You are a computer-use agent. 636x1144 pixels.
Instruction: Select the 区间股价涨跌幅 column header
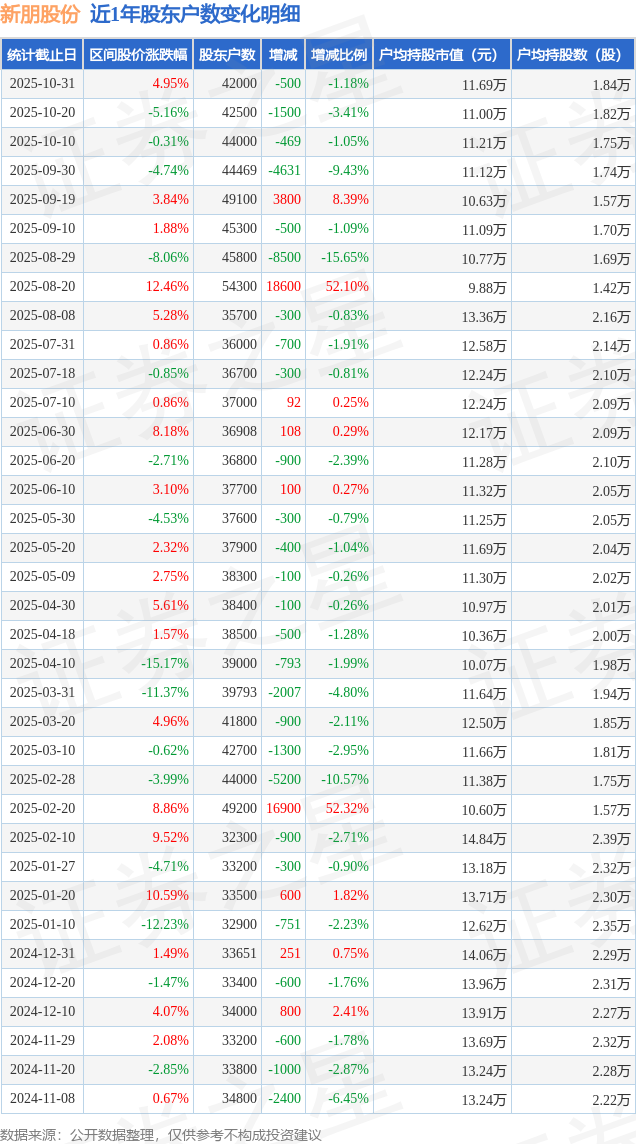(x=138, y=55)
